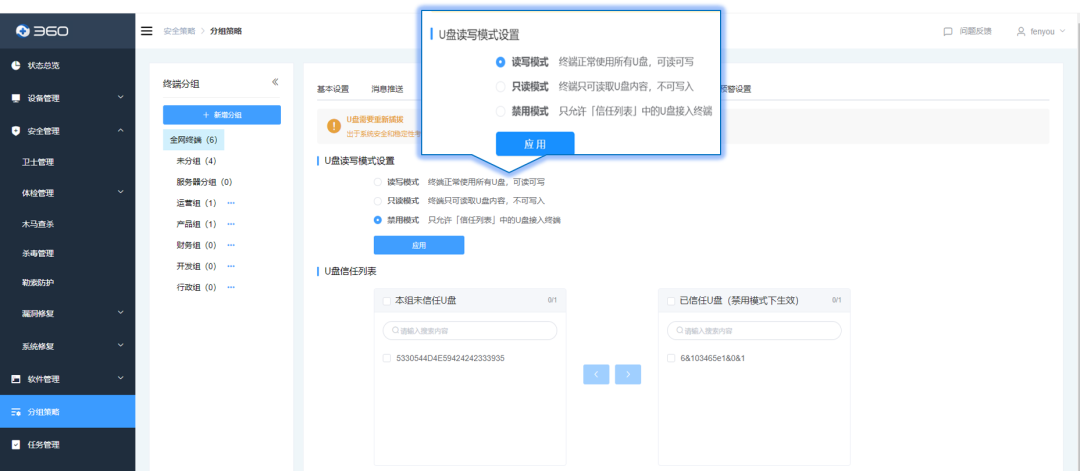Image resolution: width=1080 pixels, height=471 pixels.
Task: Check the 本组未信任U盘 select-all checkbox
Action: pyautogui.click(x=386, y=301)
